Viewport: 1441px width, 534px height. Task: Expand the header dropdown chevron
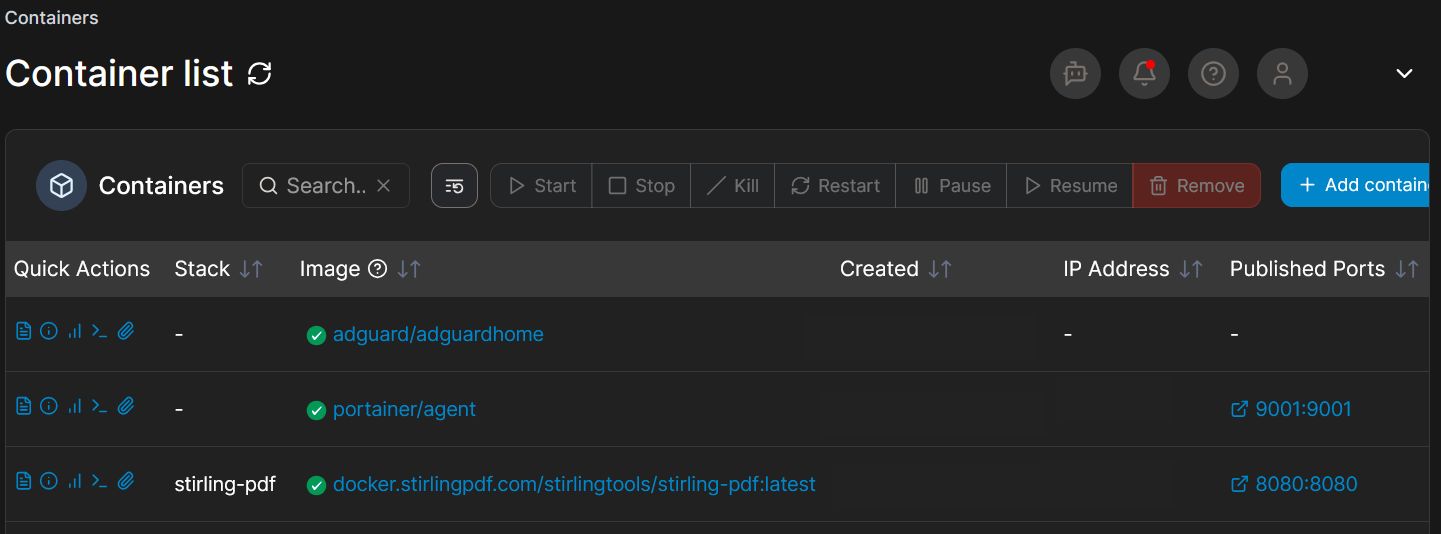(x=1404, y=74)
